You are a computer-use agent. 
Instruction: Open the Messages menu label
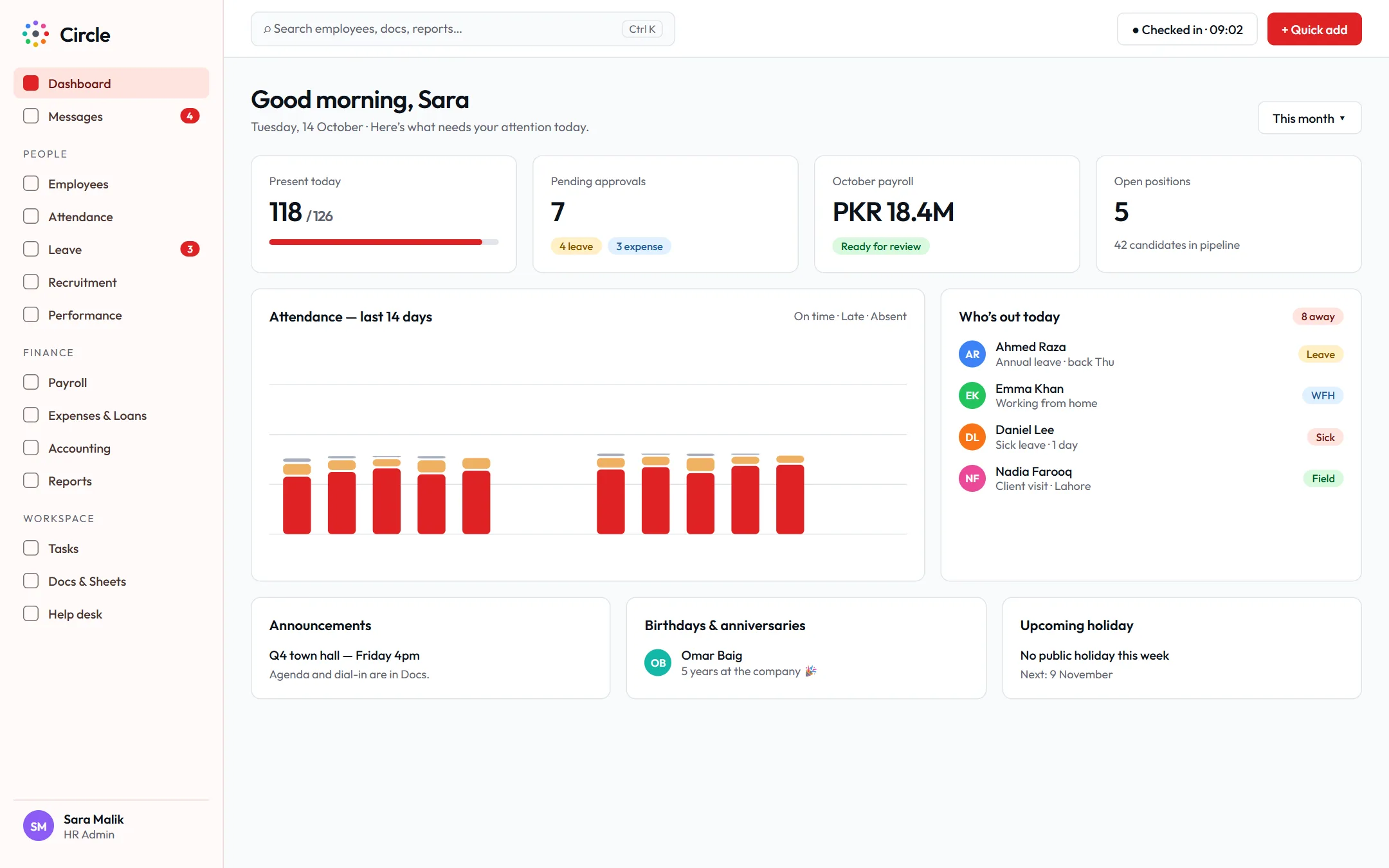(75, 116)
